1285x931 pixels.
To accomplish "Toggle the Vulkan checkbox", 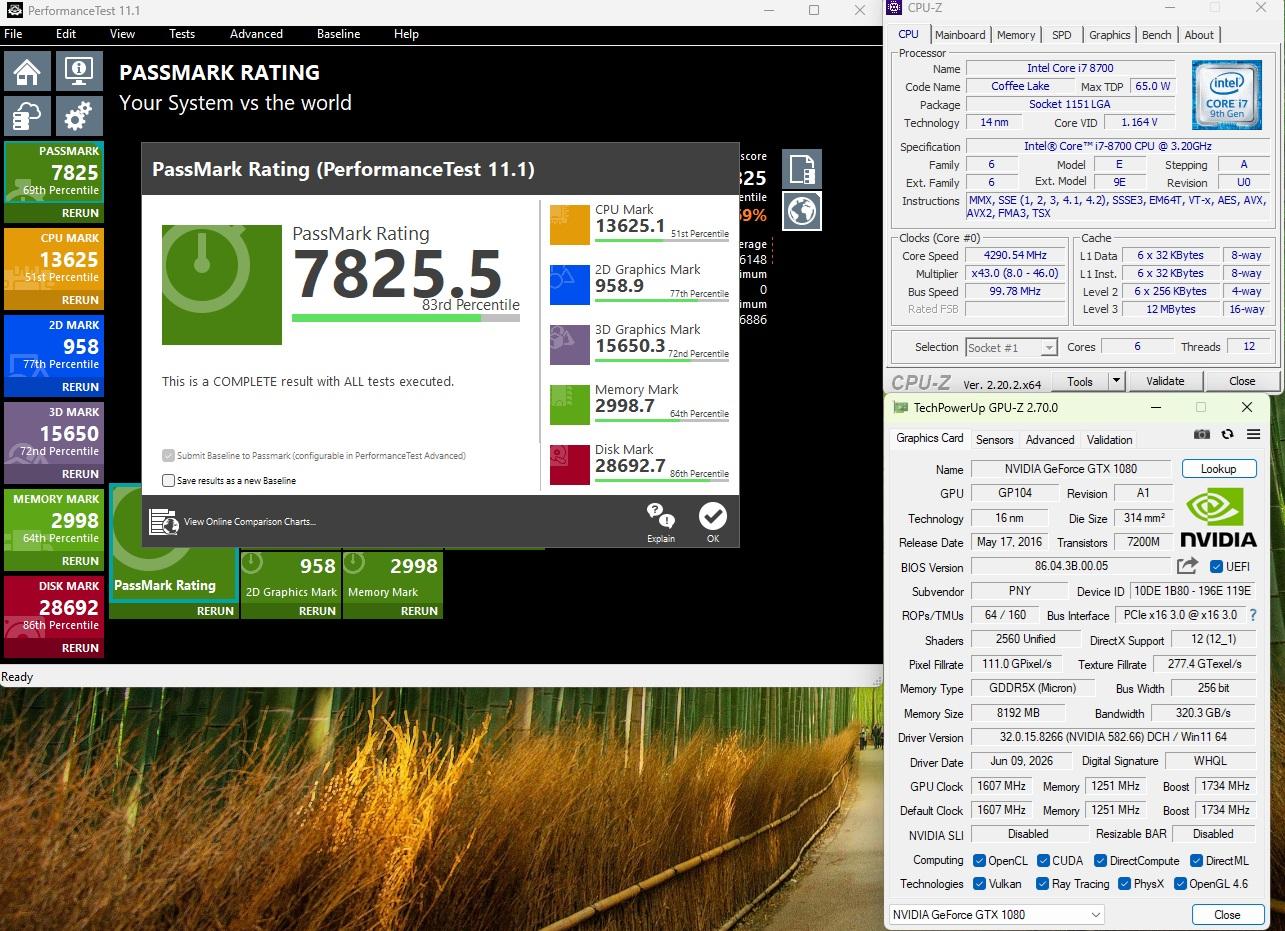I will [x=979, y=883].
